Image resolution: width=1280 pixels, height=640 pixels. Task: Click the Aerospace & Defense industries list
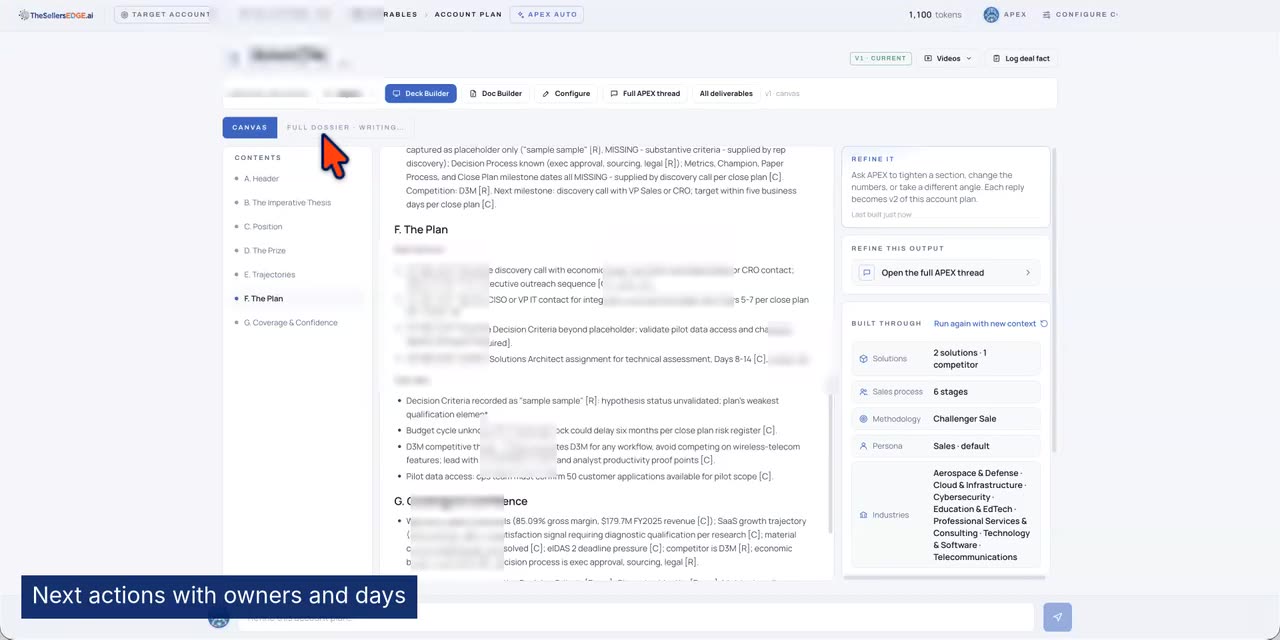981,515
